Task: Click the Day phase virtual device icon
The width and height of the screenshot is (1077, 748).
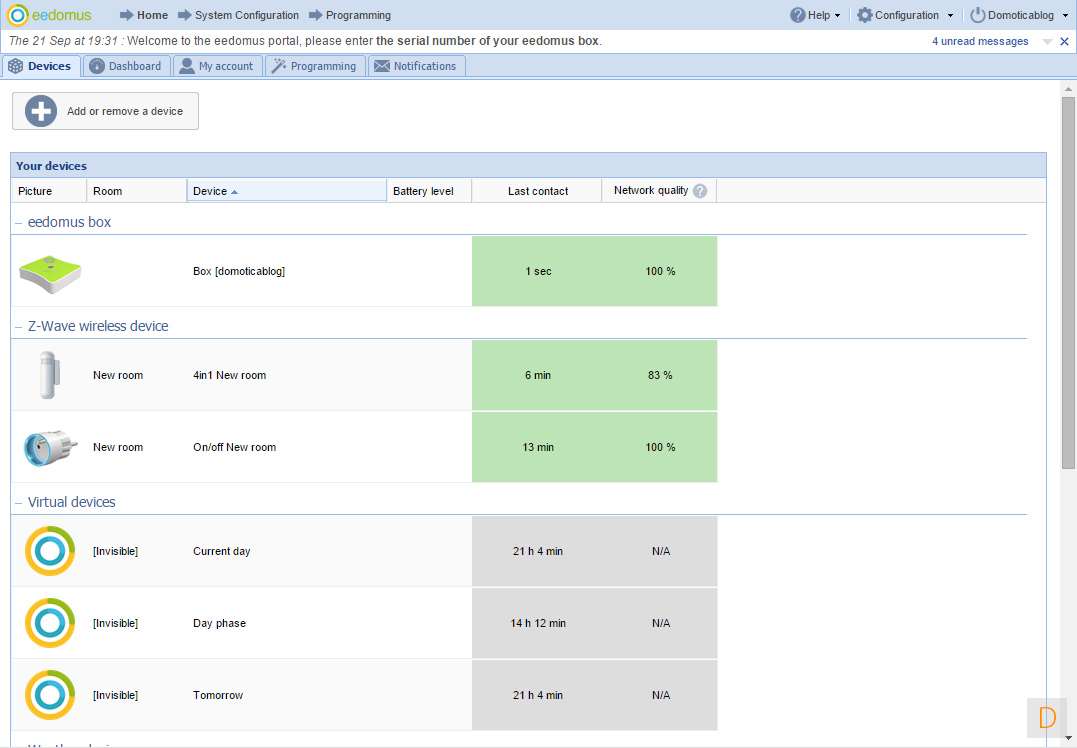Action: (x=50, y=623)
